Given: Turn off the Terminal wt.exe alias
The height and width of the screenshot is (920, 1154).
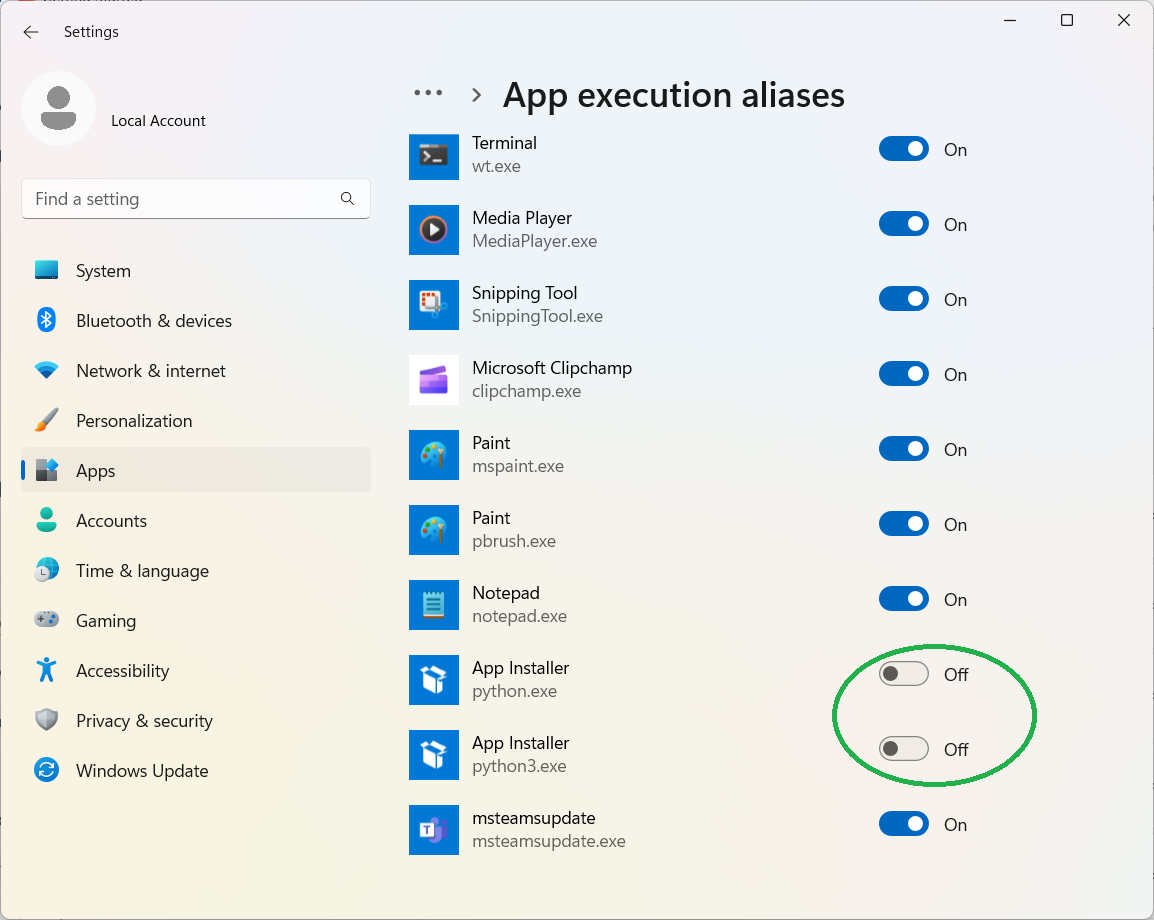Looking at the screenshot, I should (x=904, y=149).
